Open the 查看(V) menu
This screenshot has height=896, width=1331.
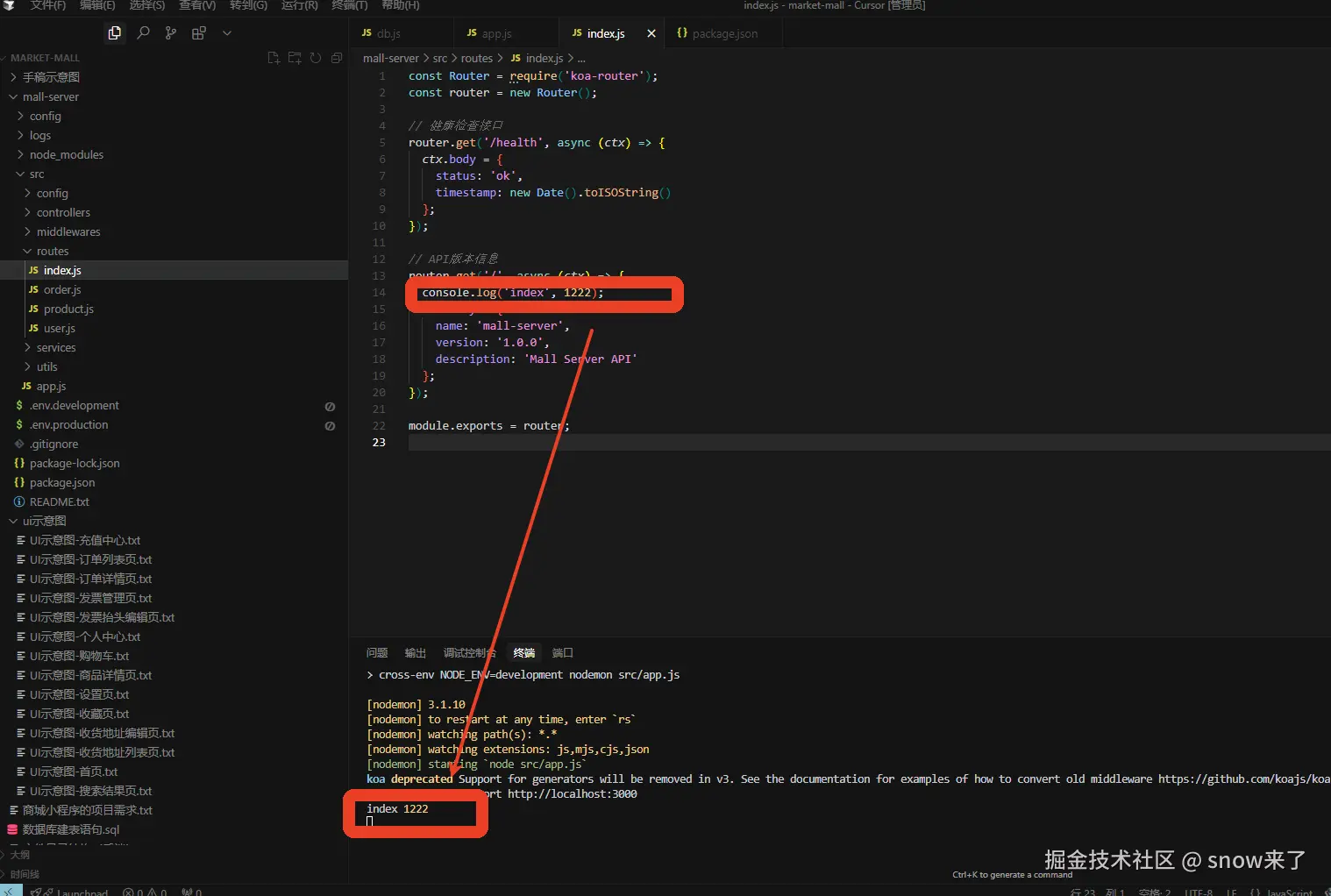(x=197, y=5)
